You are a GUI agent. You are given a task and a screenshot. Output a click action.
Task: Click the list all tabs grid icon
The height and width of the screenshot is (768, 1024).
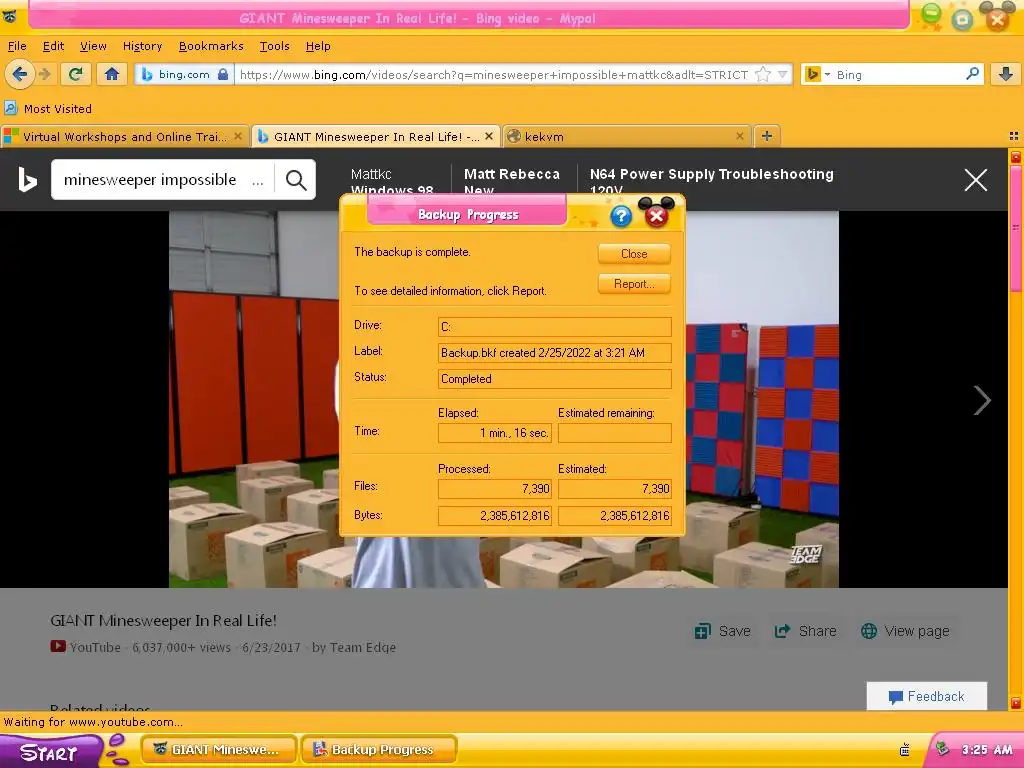point(1014,136)
